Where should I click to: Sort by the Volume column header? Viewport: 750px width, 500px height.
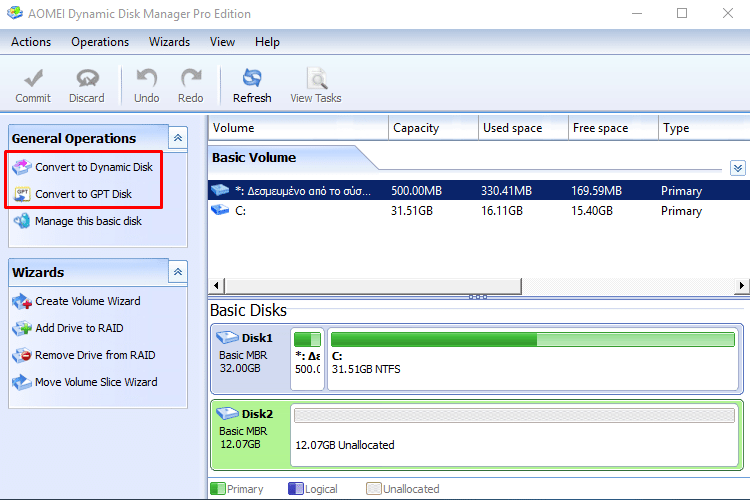click(298, 128)
